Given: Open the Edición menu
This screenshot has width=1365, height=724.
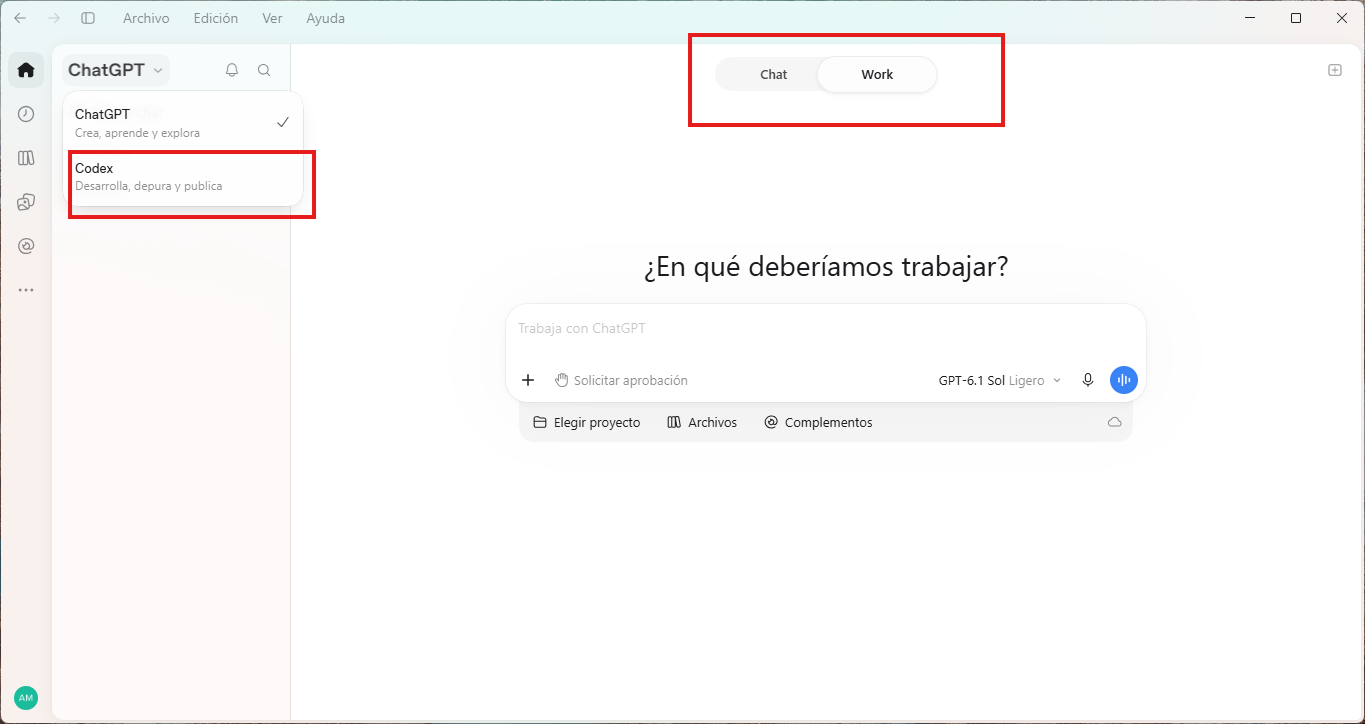Looking at the screenshot, I should (216, 18).
